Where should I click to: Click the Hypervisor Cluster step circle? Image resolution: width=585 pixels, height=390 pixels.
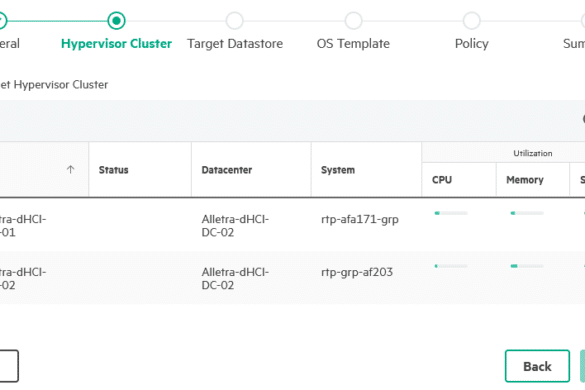click(116, 21)
